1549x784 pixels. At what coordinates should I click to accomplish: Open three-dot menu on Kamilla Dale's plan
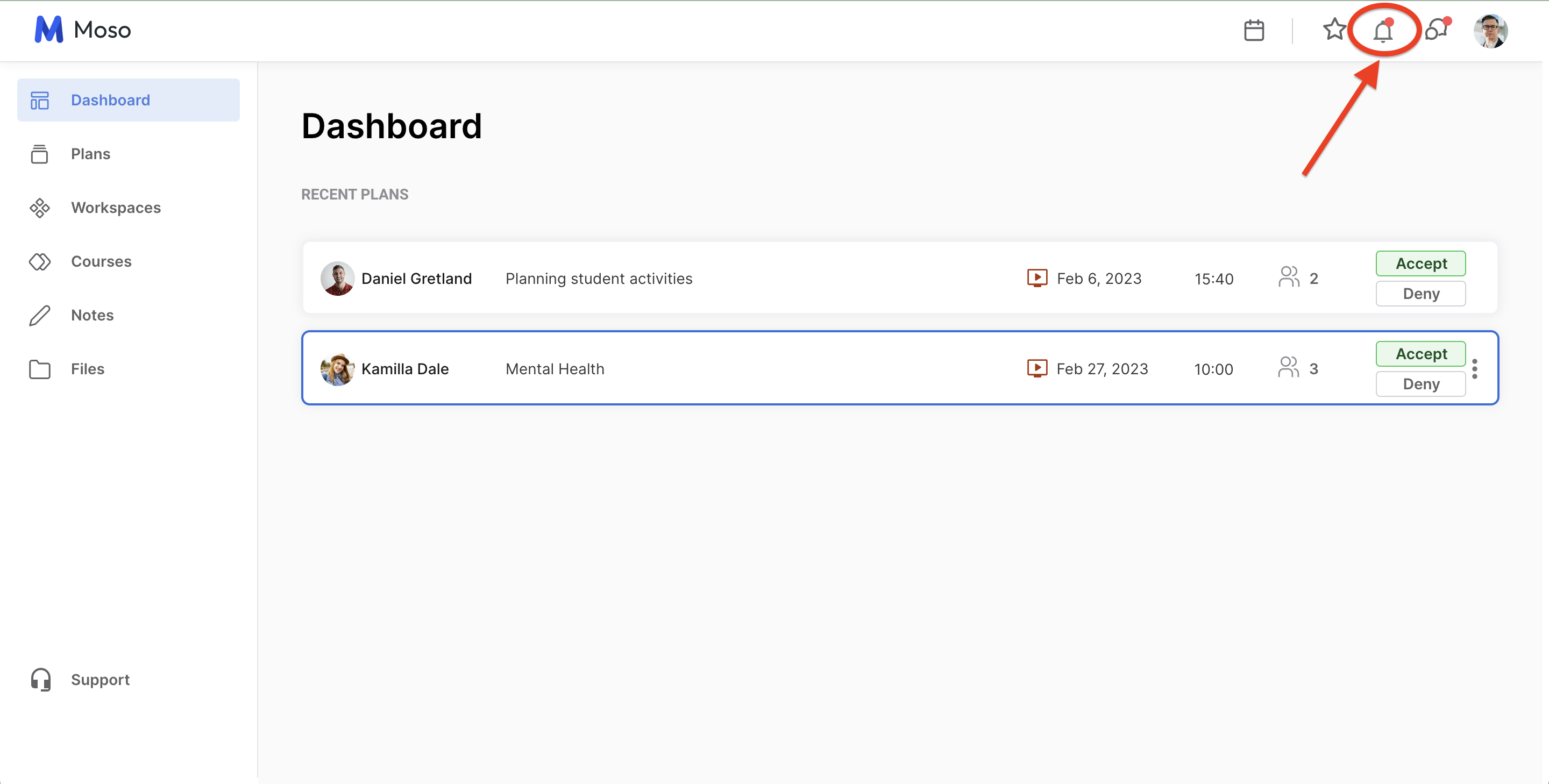pyautogui.click(x=1474, y=368)
